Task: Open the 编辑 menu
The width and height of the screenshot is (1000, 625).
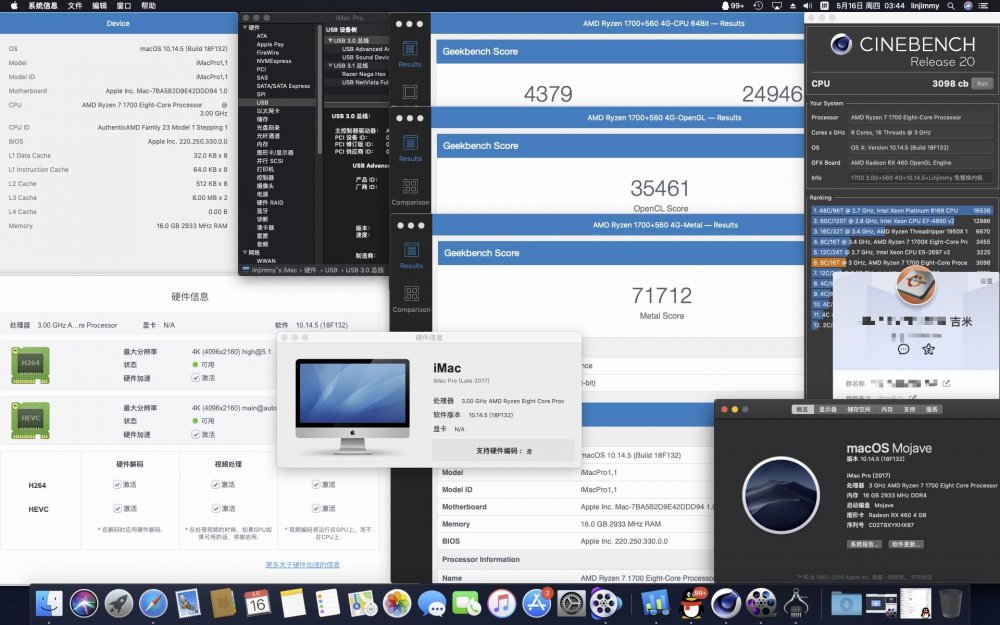Action: pos(99,6)
